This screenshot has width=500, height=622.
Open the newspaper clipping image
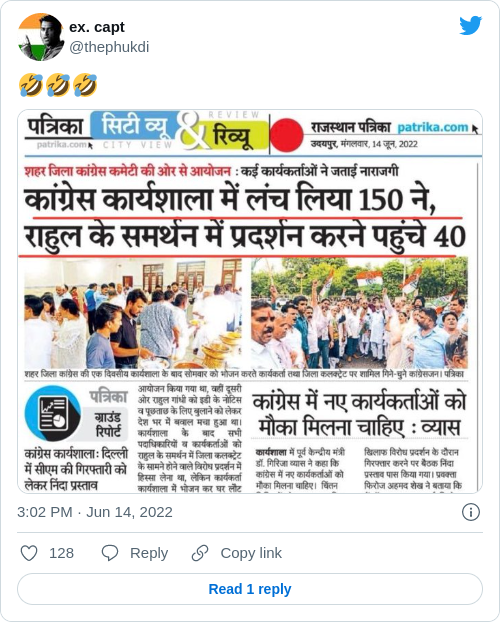250,301
